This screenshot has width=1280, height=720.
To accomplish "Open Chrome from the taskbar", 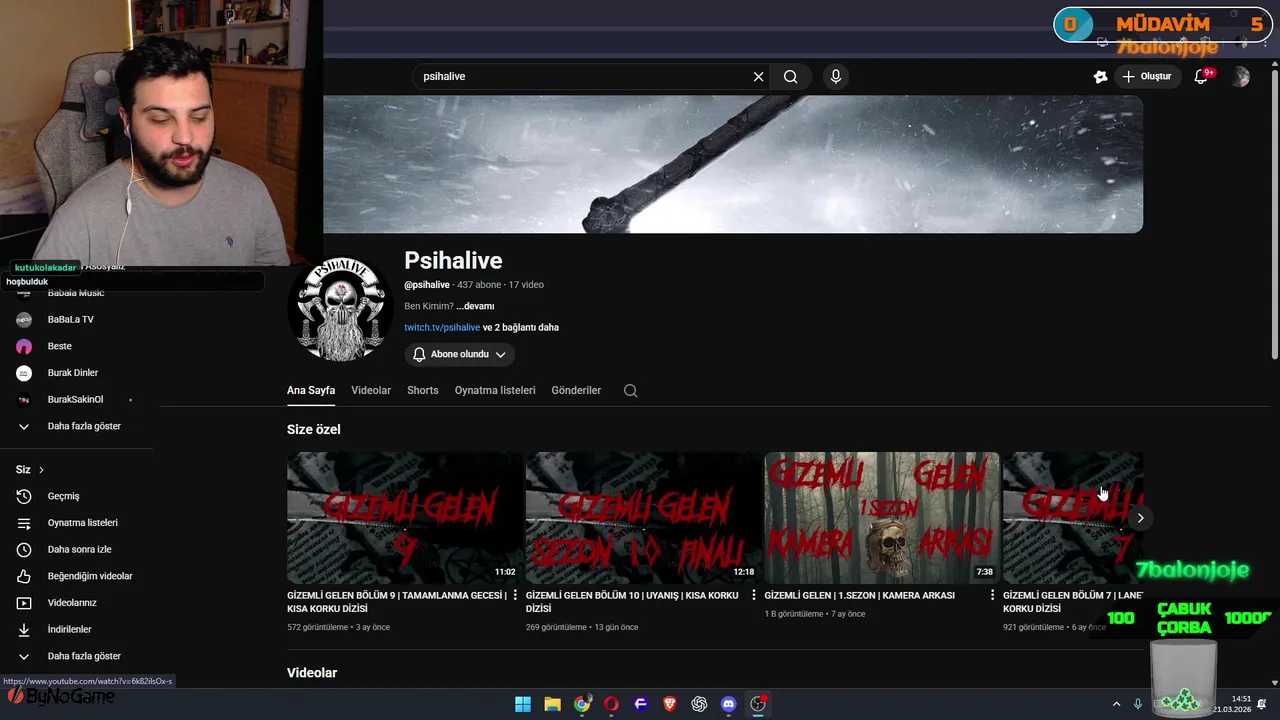I will 582,704.
